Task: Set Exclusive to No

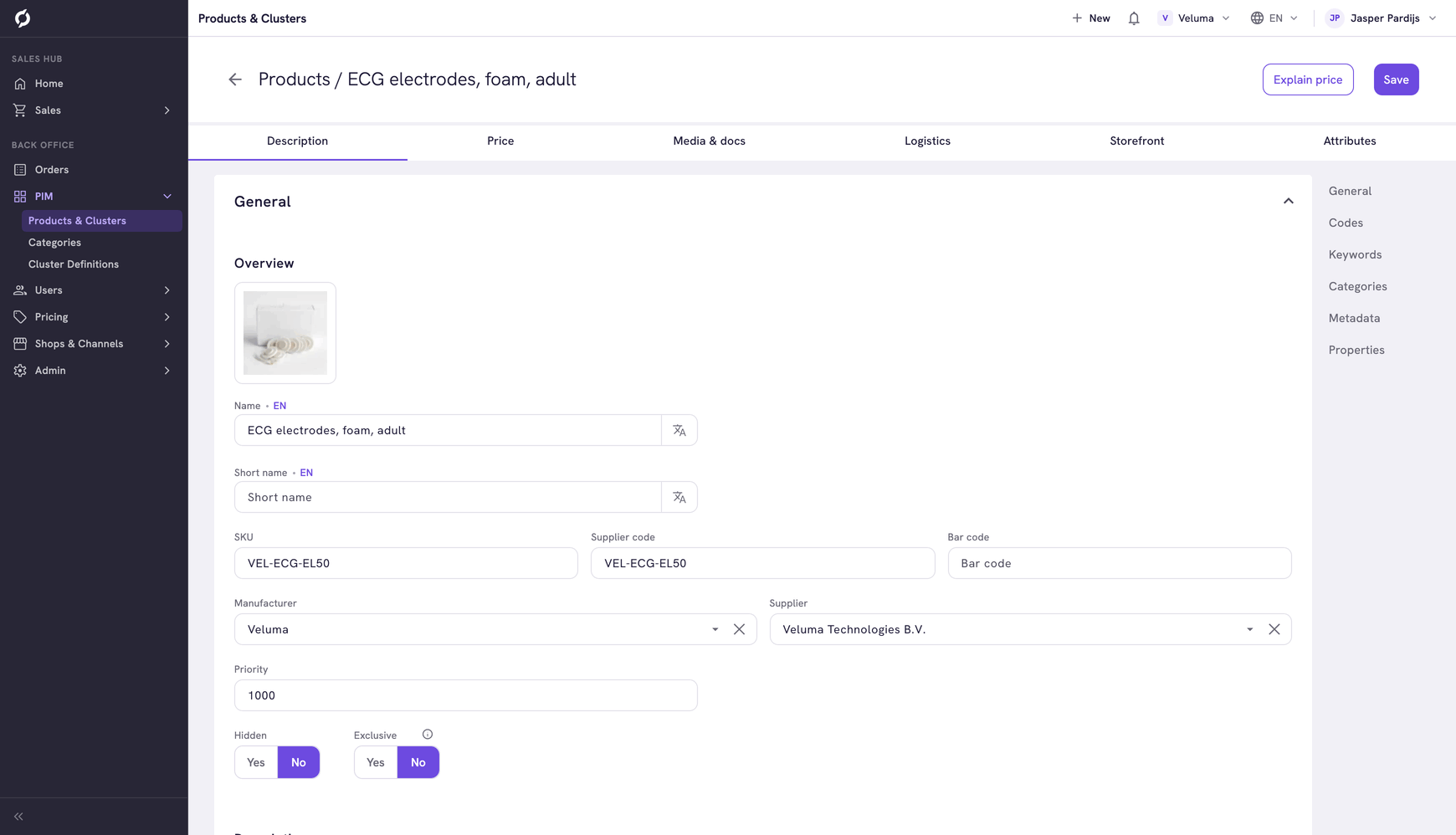Action: tap(418, 762)
